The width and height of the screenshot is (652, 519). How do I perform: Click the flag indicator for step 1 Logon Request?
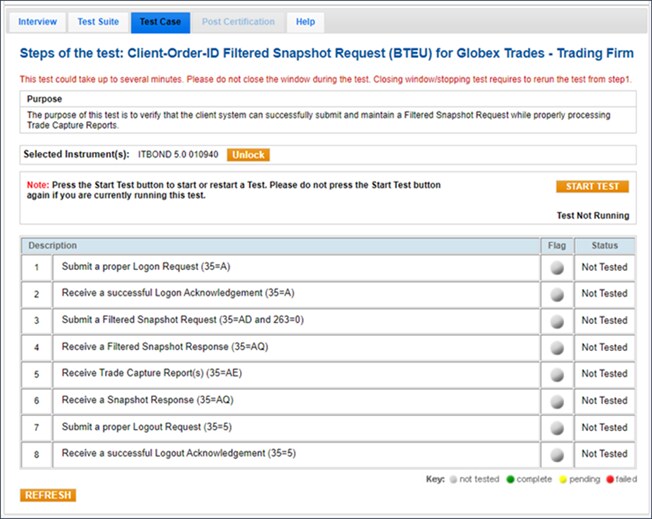(556, 268)
